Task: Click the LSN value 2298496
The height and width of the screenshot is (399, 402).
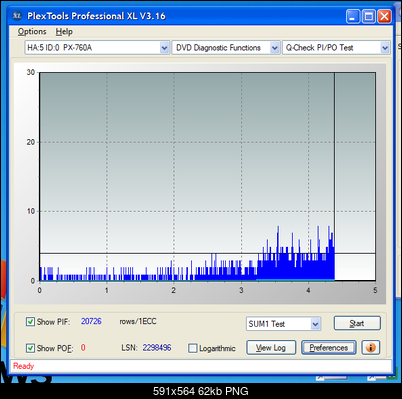Action: coord(157,348)
